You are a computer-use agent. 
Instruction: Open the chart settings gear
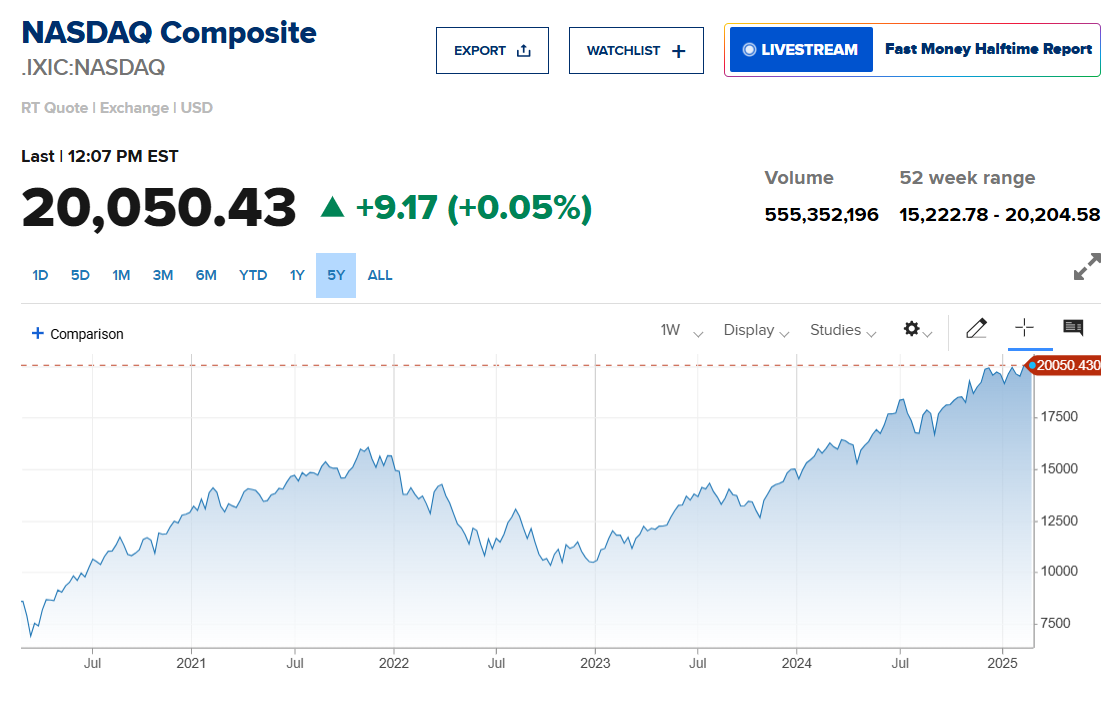(x=911, y=329)
